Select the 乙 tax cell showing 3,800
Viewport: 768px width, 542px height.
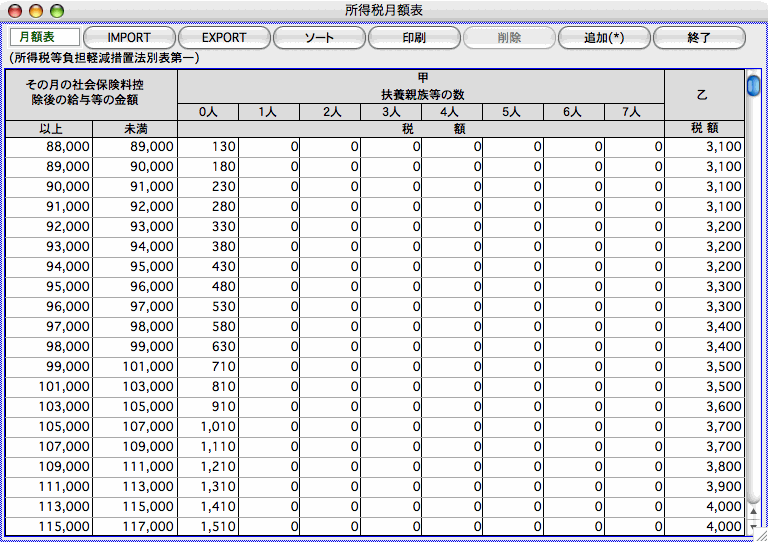[705, 467]
